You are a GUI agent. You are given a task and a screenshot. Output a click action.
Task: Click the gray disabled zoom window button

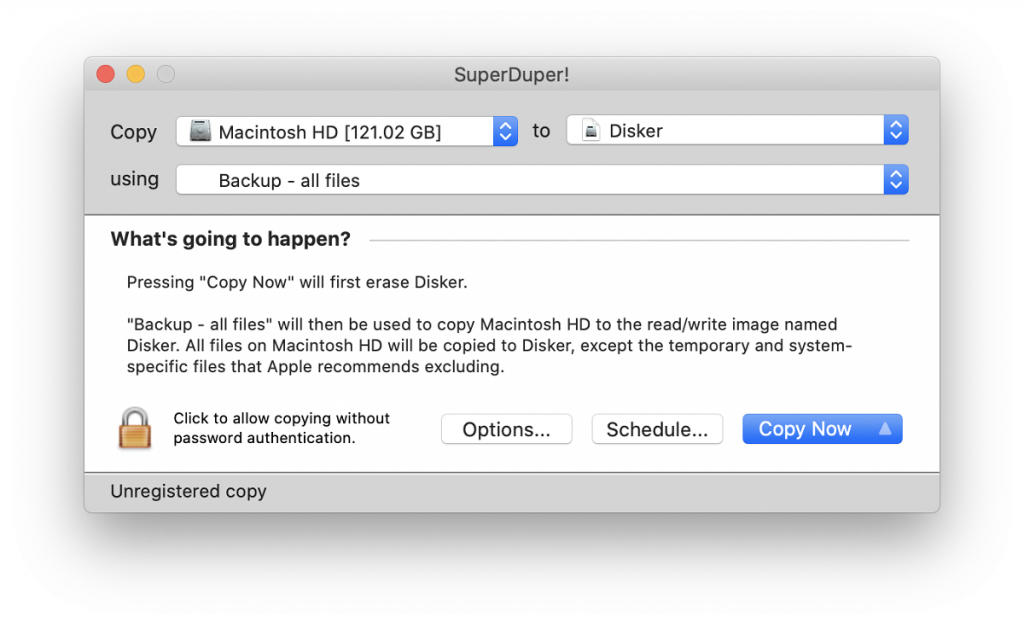point(165,75)
